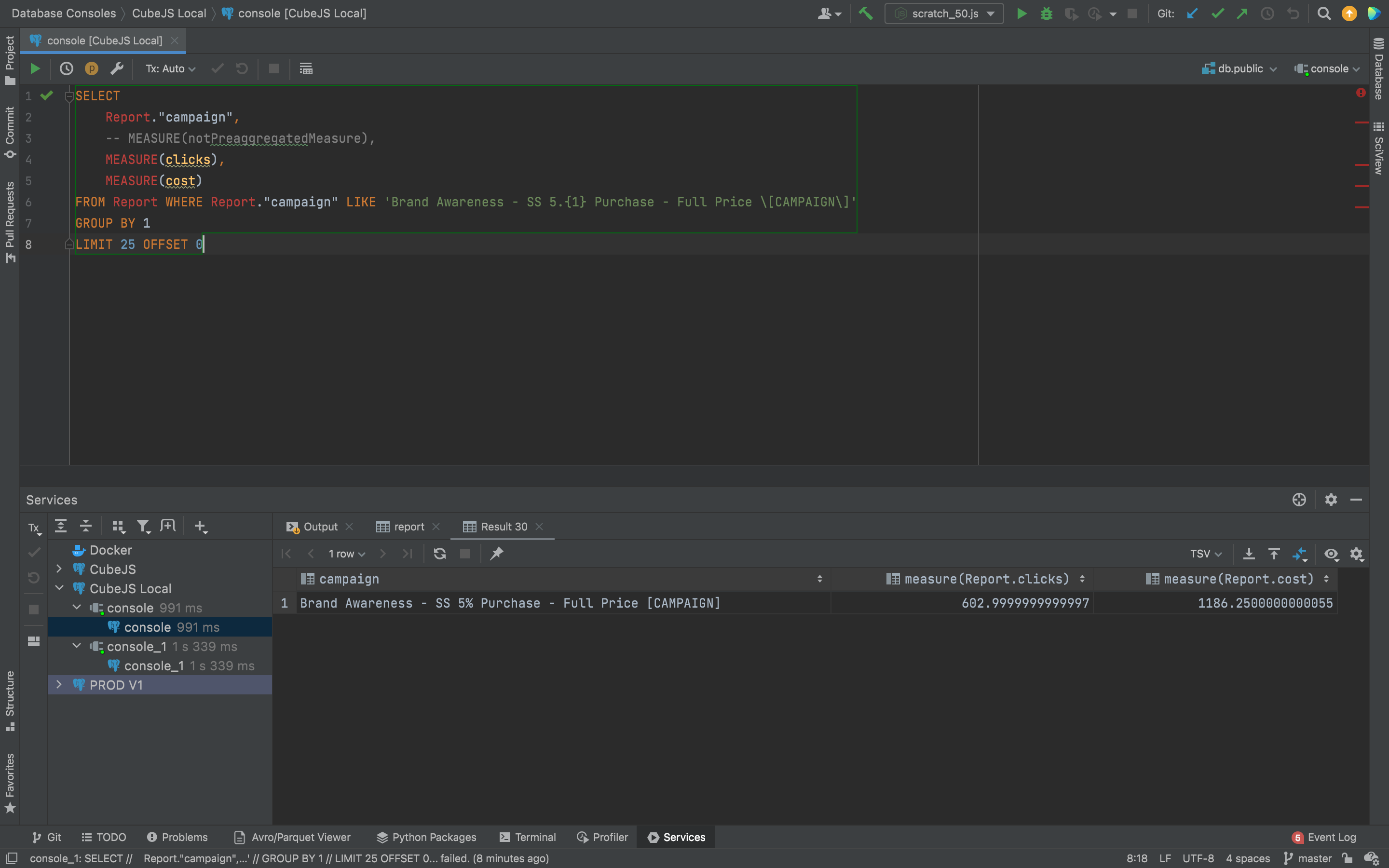Pin the Result 30 tab
The width and height of the screenshot is (1389, 868).
tap(496, 554)
